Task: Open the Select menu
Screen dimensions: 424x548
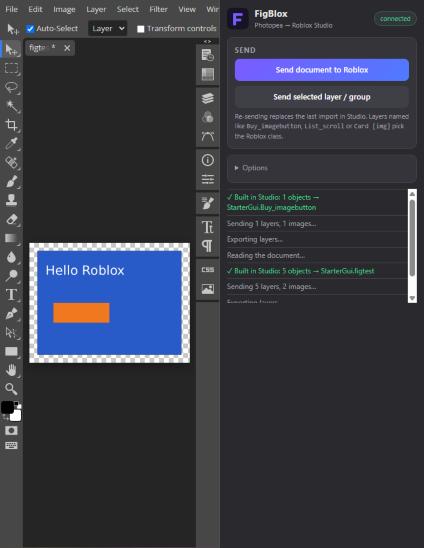Action: tap(128, 9)
